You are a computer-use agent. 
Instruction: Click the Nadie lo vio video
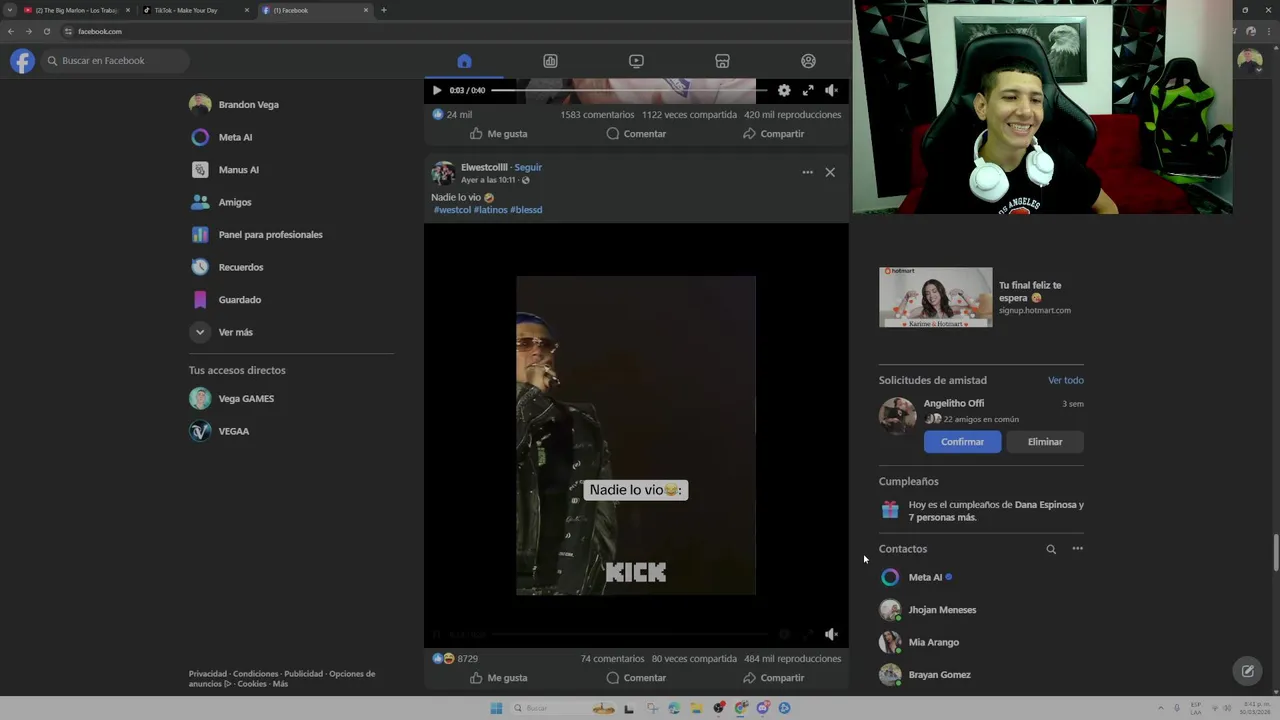[636, 435]
